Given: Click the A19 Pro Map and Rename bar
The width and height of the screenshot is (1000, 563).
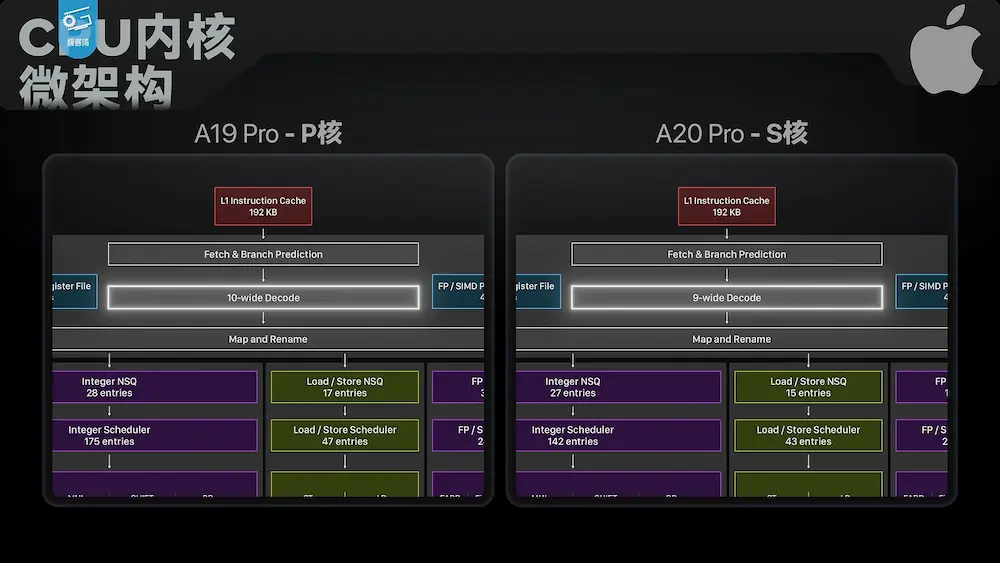Looking at the screenshot, I should coord(268,339).
